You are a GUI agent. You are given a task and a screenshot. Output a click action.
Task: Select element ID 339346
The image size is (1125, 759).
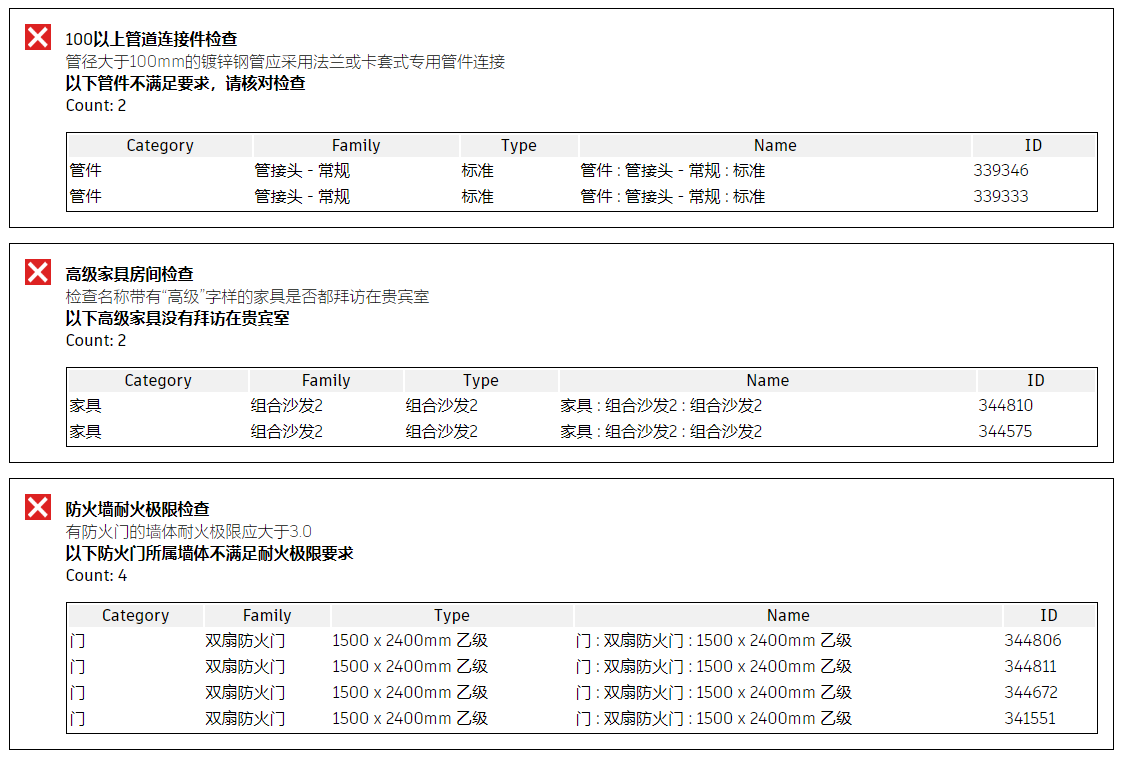point(1001,171)
